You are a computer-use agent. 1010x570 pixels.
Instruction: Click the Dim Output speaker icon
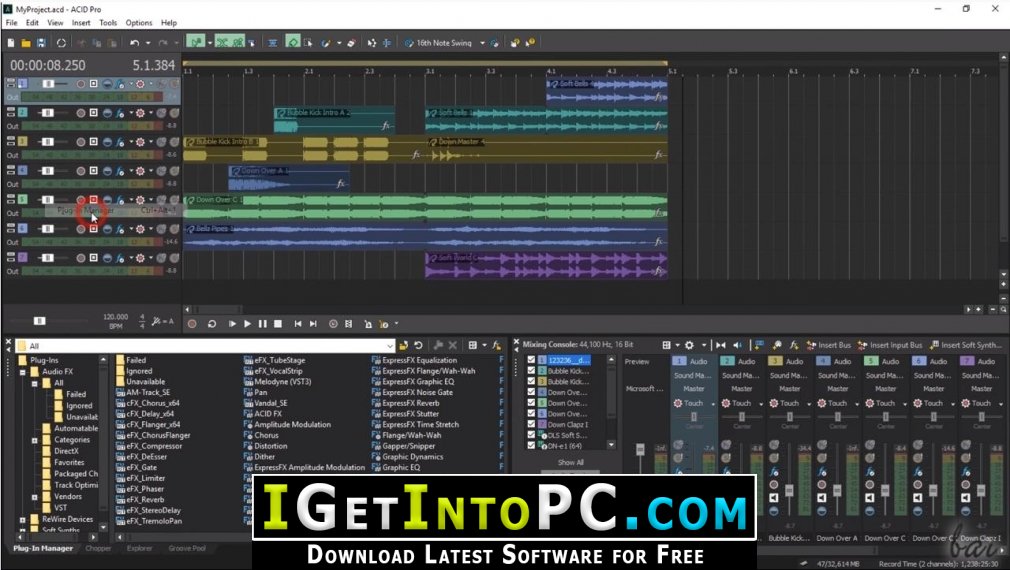coord(738,345)
